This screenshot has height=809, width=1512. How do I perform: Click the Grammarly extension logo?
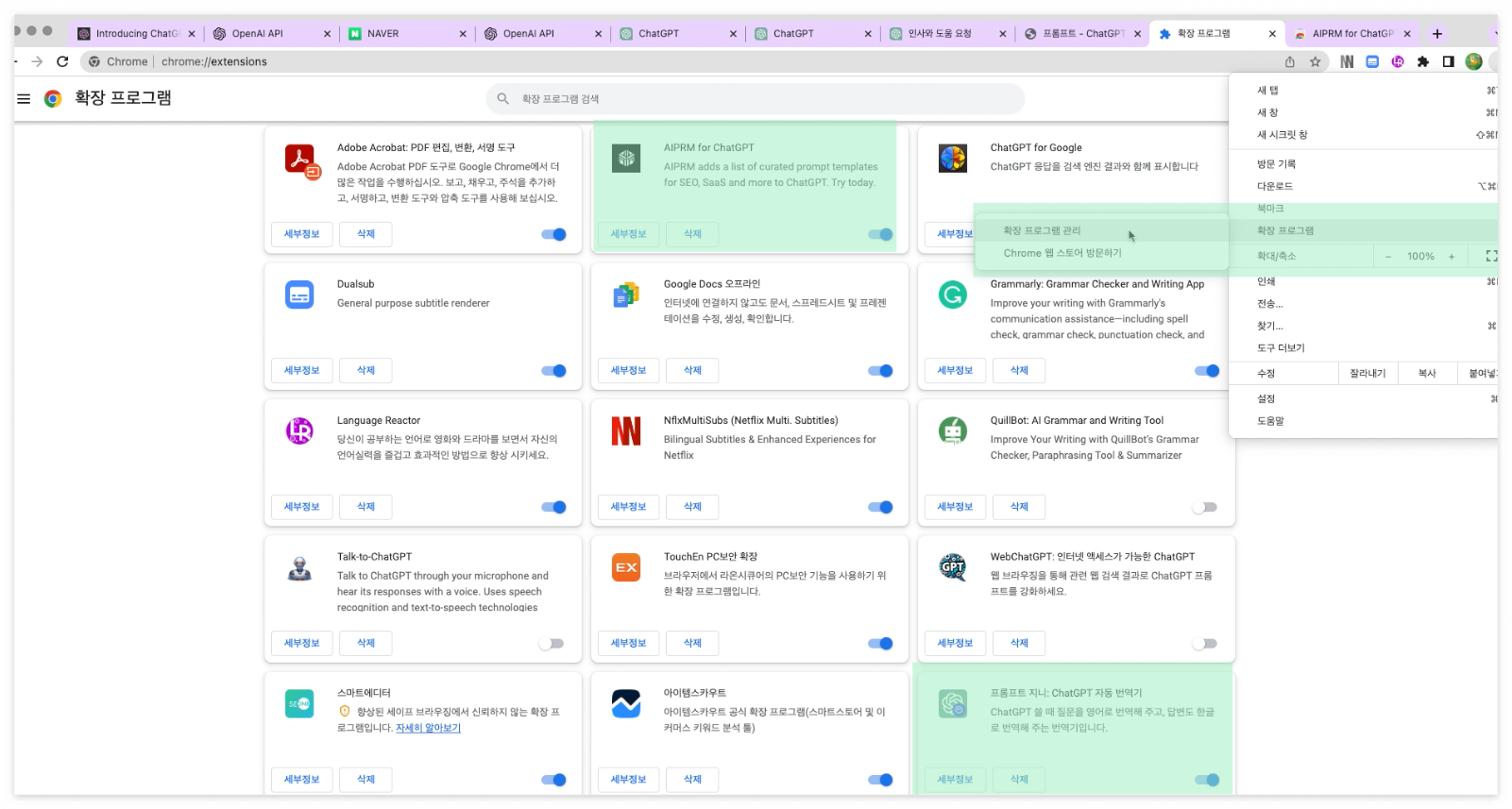tap(952, 295)
